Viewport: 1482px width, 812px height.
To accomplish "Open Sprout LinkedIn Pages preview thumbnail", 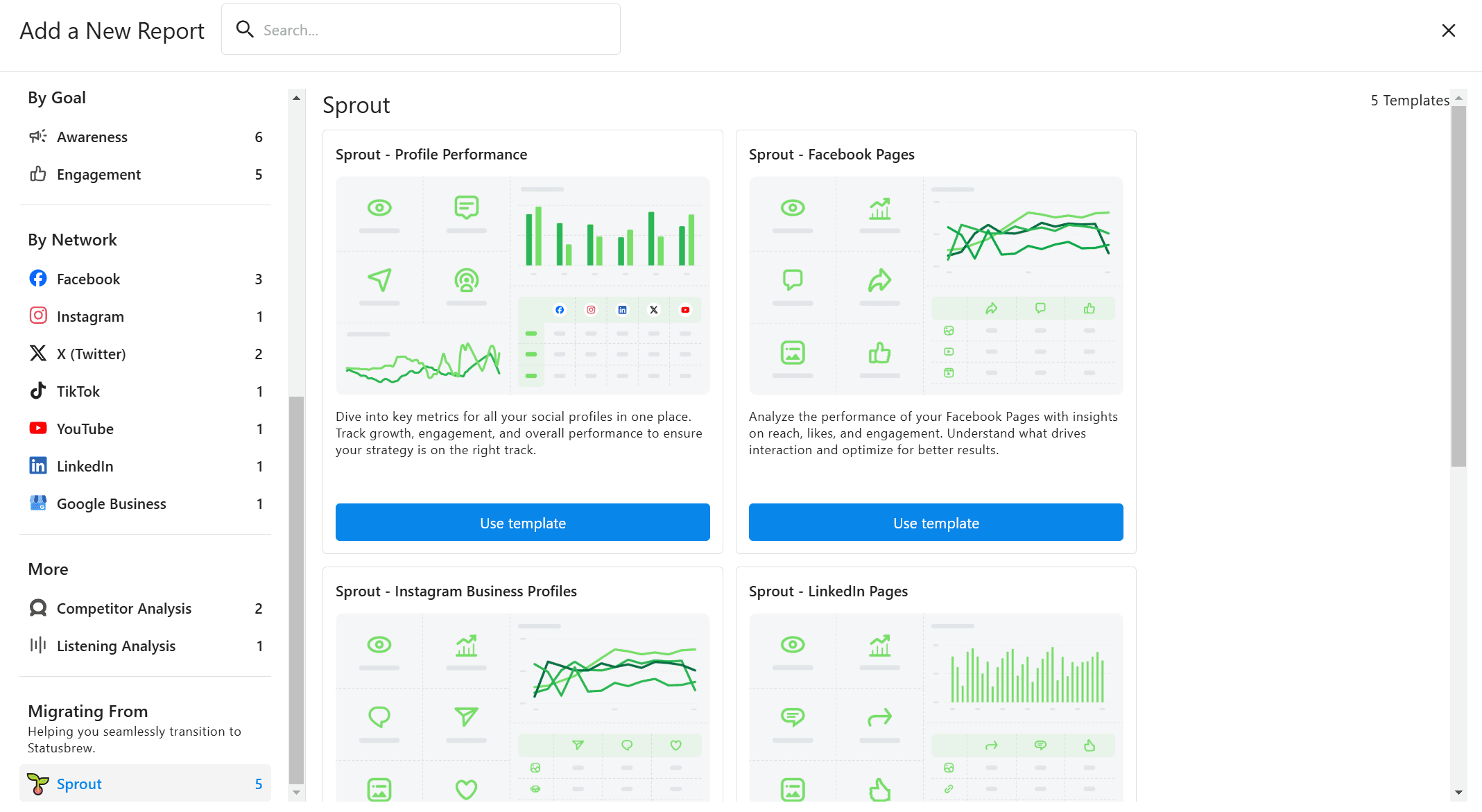I will pos(936,707).
